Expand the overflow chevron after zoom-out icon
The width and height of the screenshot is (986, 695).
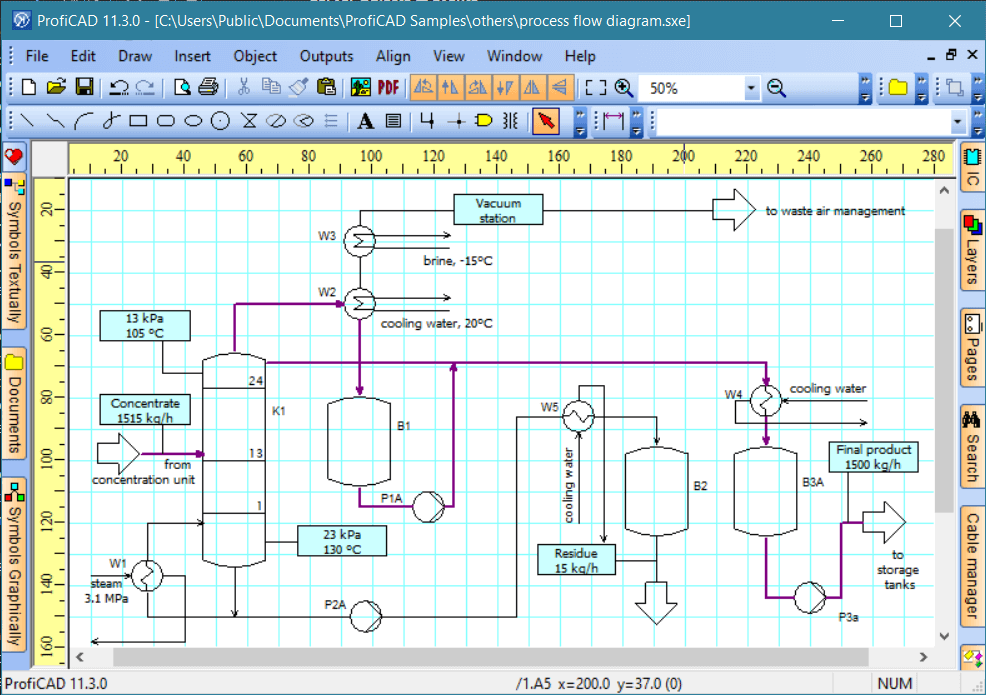[x=864, y=89]
